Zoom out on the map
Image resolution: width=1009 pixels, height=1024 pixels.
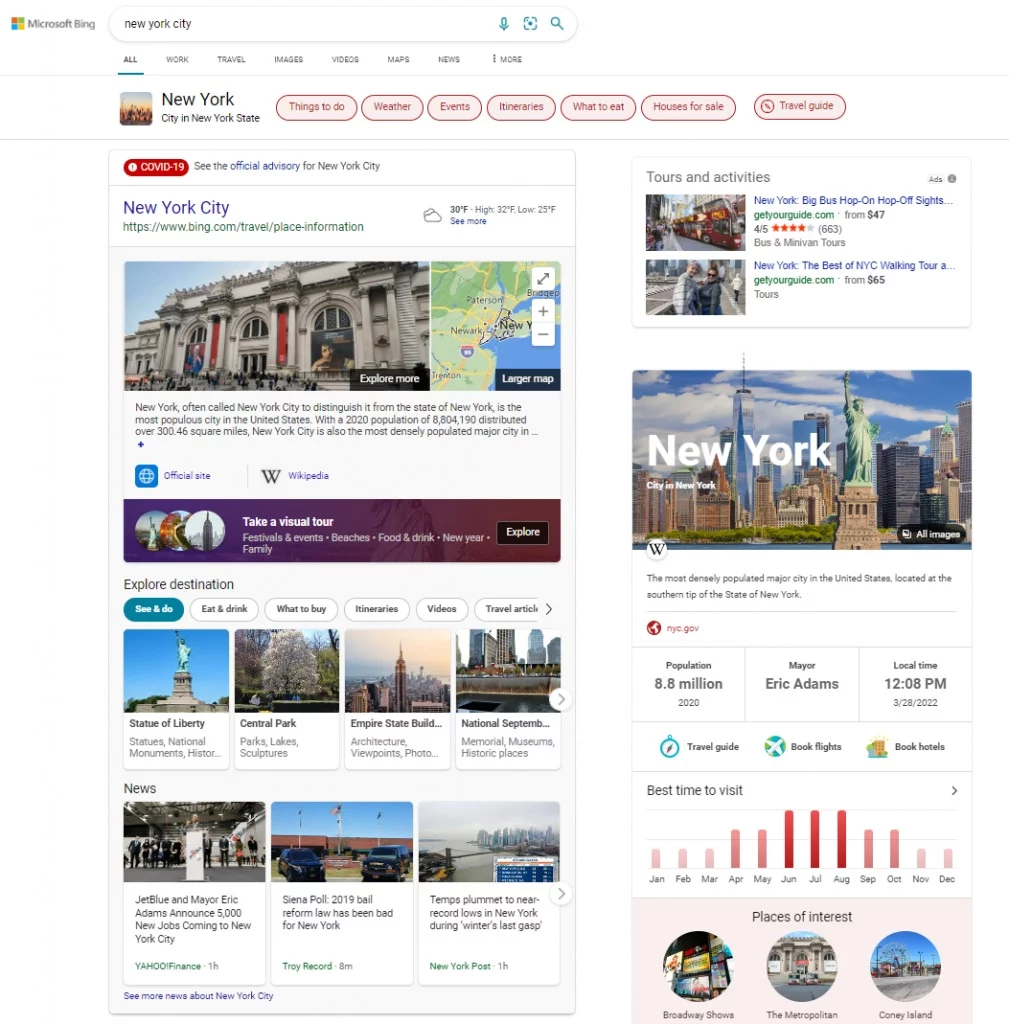click(542, 334)
